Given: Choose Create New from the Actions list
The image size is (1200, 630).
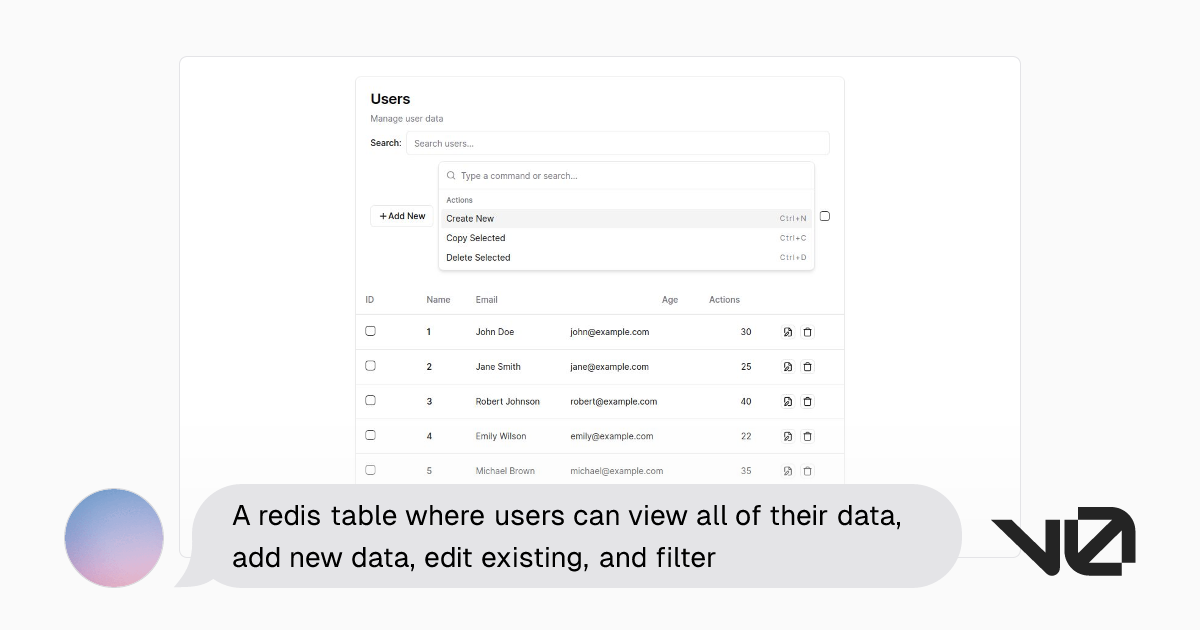Looking at the screenshot, I should [x=470, y=218].
